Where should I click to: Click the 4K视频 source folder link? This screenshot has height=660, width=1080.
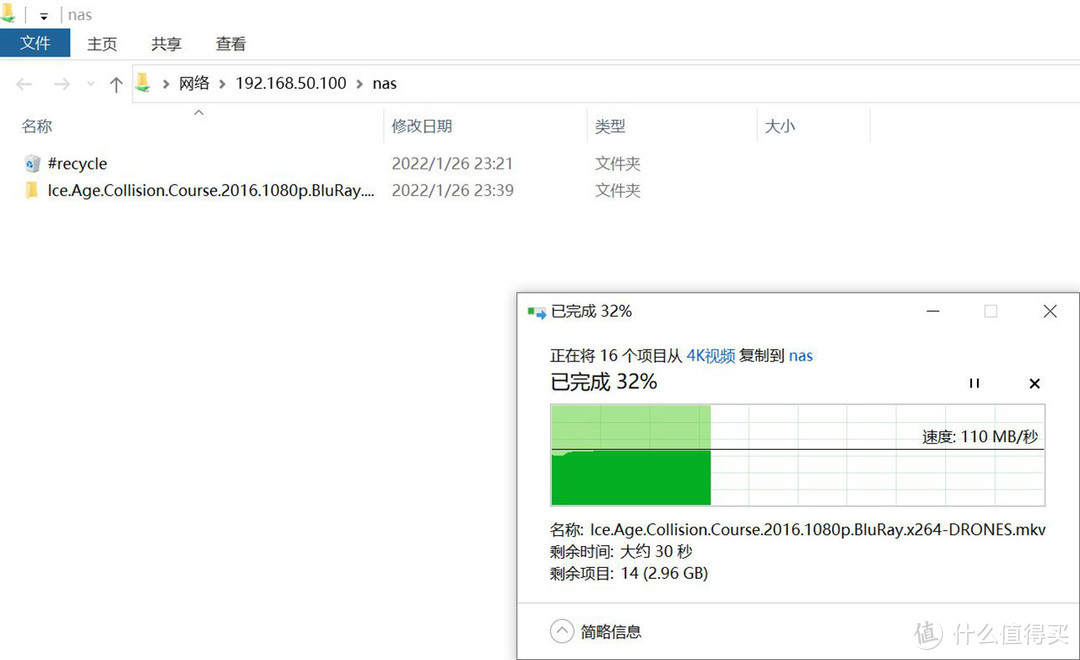(710, 355)
